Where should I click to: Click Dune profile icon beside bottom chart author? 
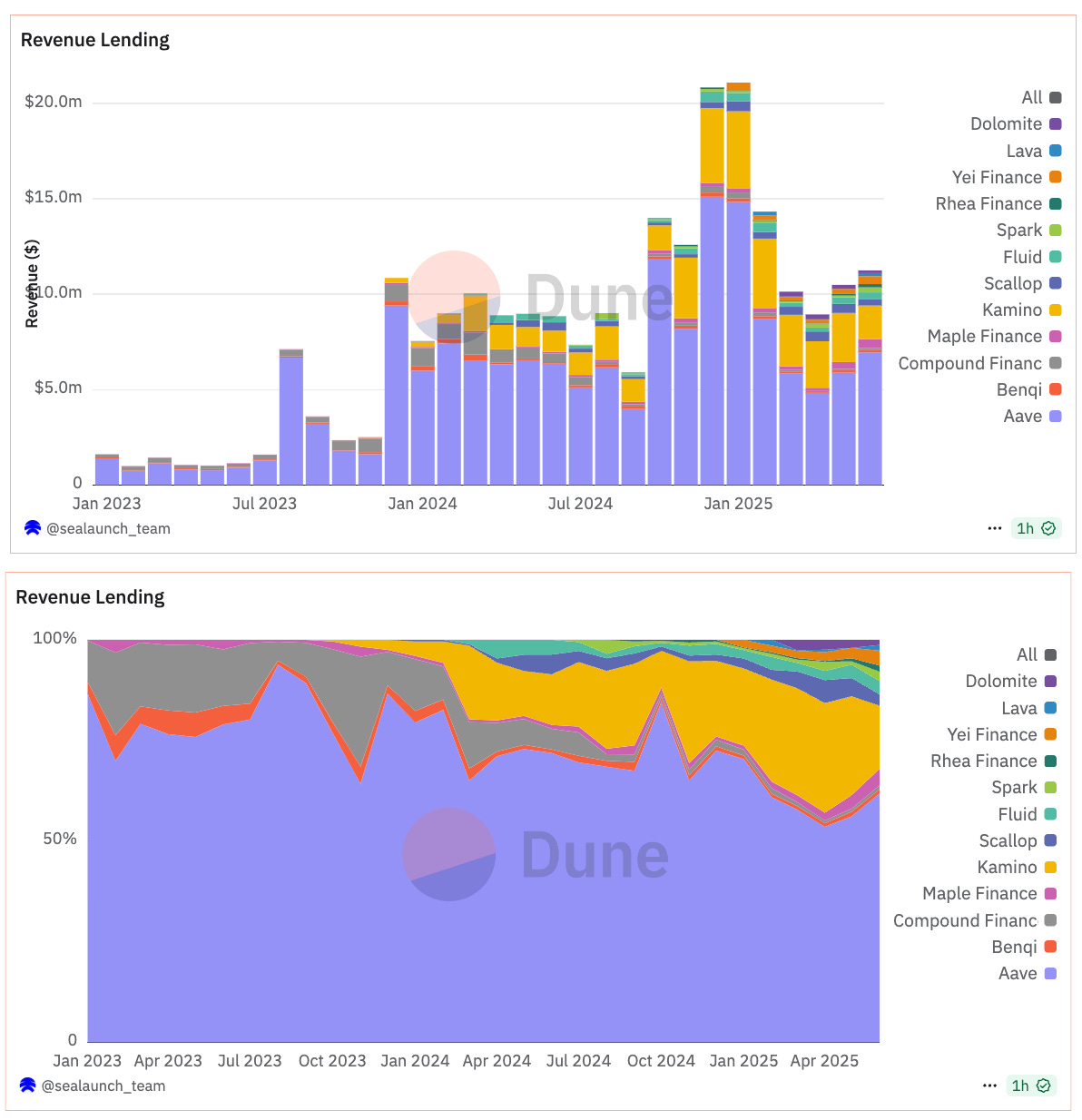click(27, 1086)
